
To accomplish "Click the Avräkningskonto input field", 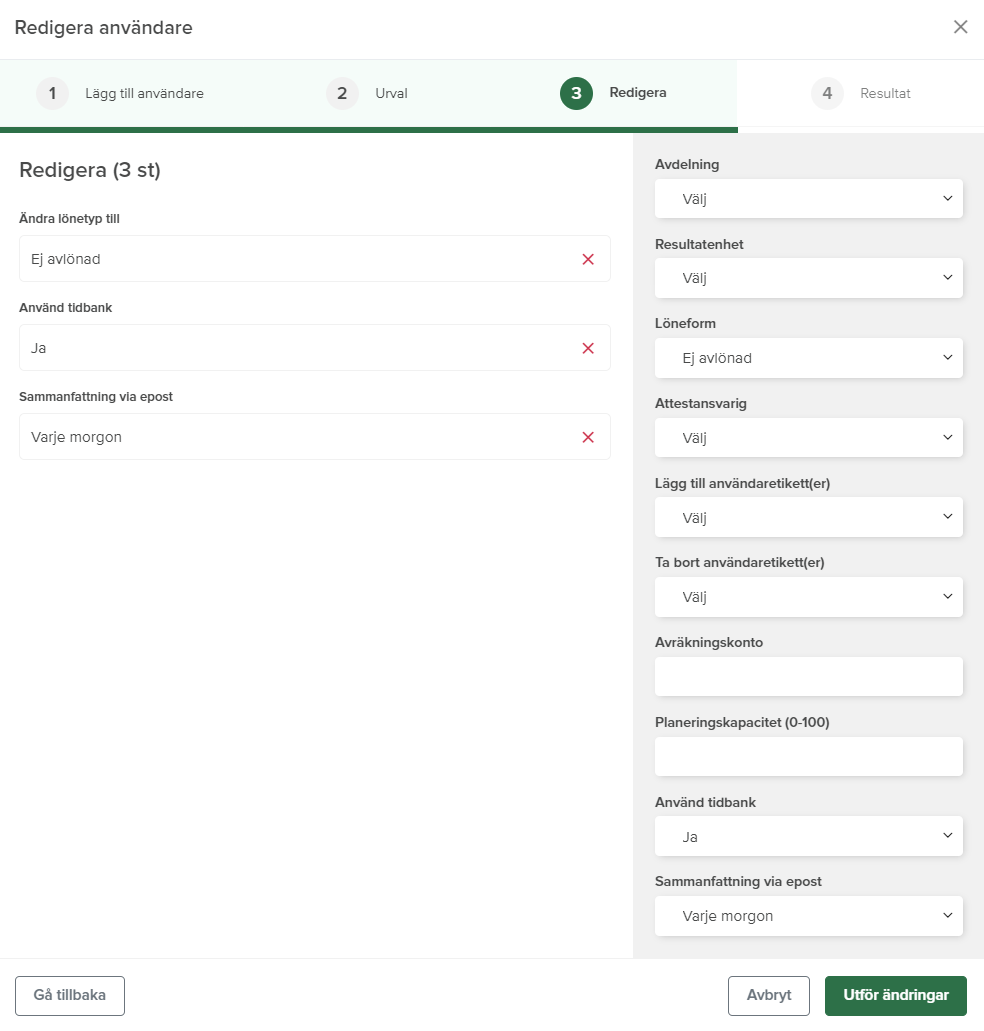I will coord(808,677).
